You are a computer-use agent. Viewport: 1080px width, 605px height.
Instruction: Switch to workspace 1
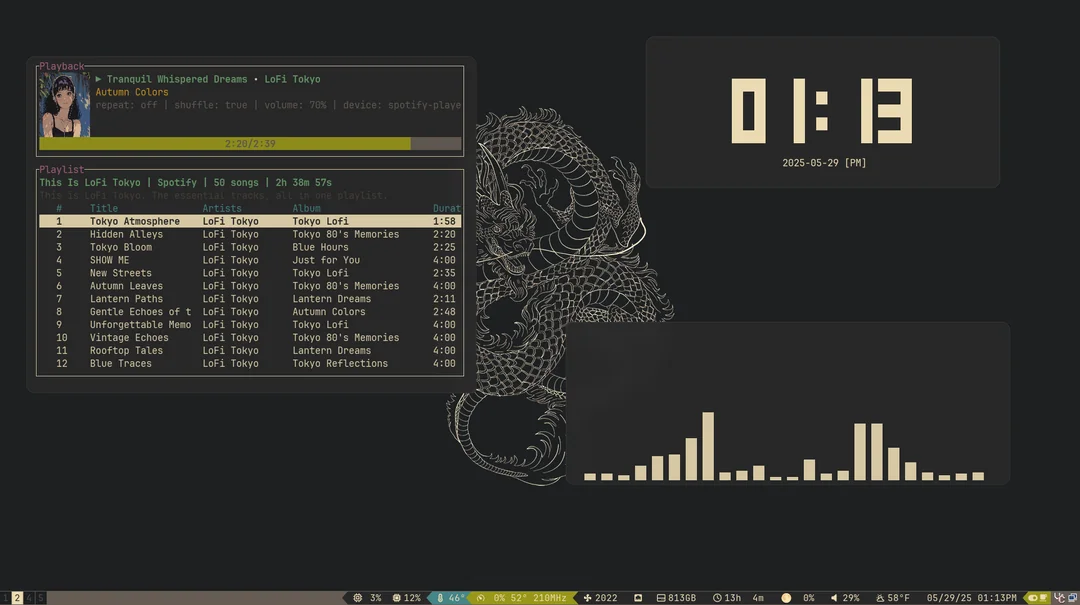5,598
